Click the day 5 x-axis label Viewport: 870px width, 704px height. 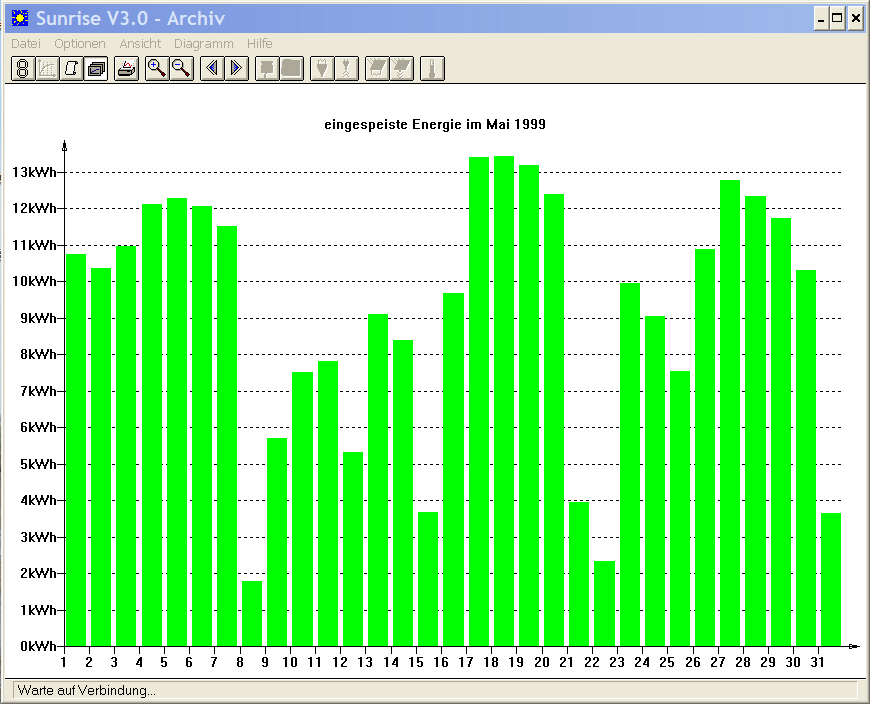point(164,662)
